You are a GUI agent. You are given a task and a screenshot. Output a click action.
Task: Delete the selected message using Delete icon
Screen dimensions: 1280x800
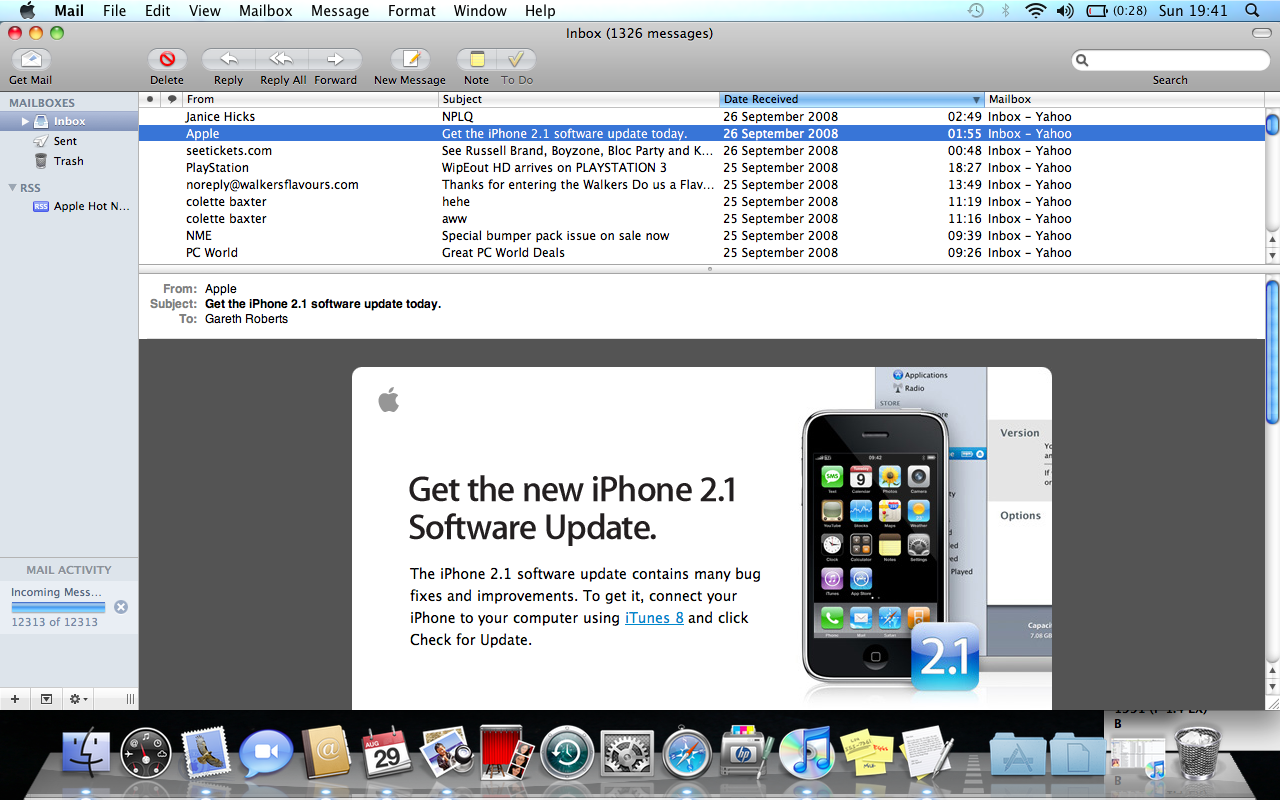click(x=167, y=60)
